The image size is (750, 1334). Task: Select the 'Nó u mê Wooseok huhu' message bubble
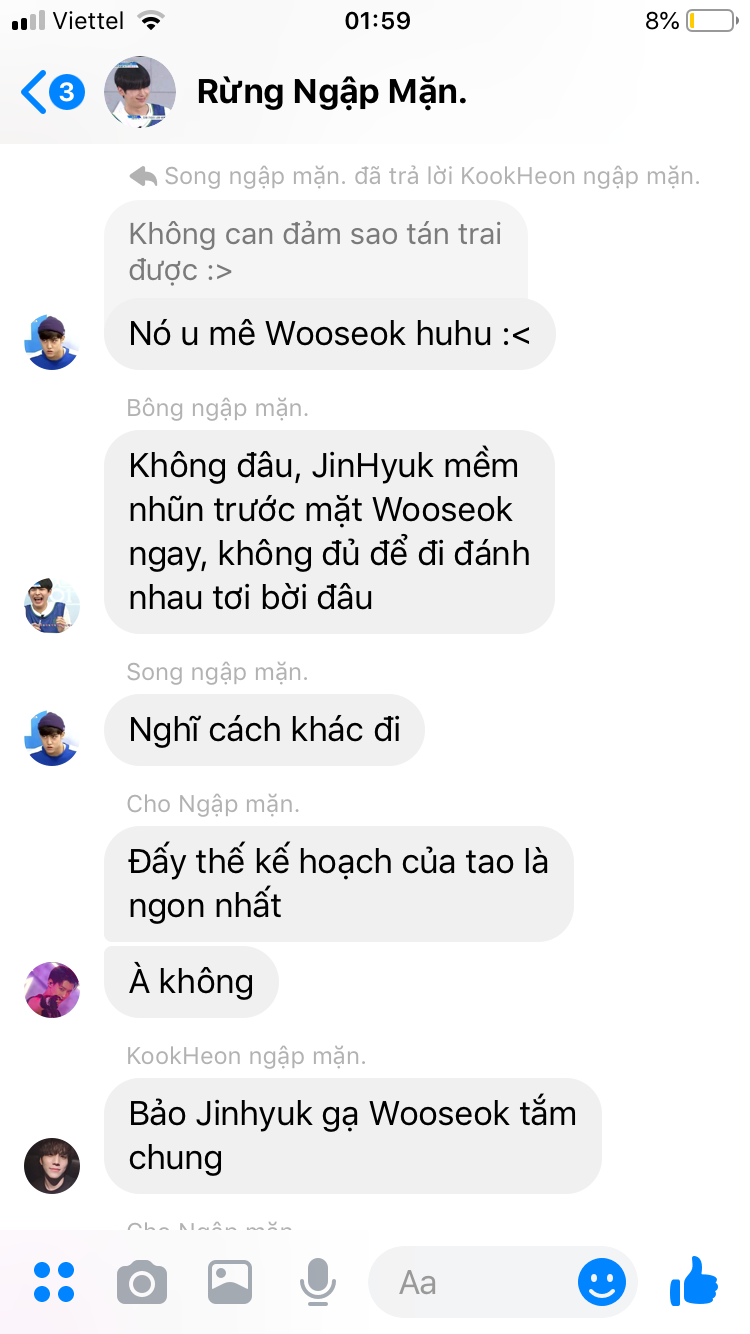coord(329,334)
